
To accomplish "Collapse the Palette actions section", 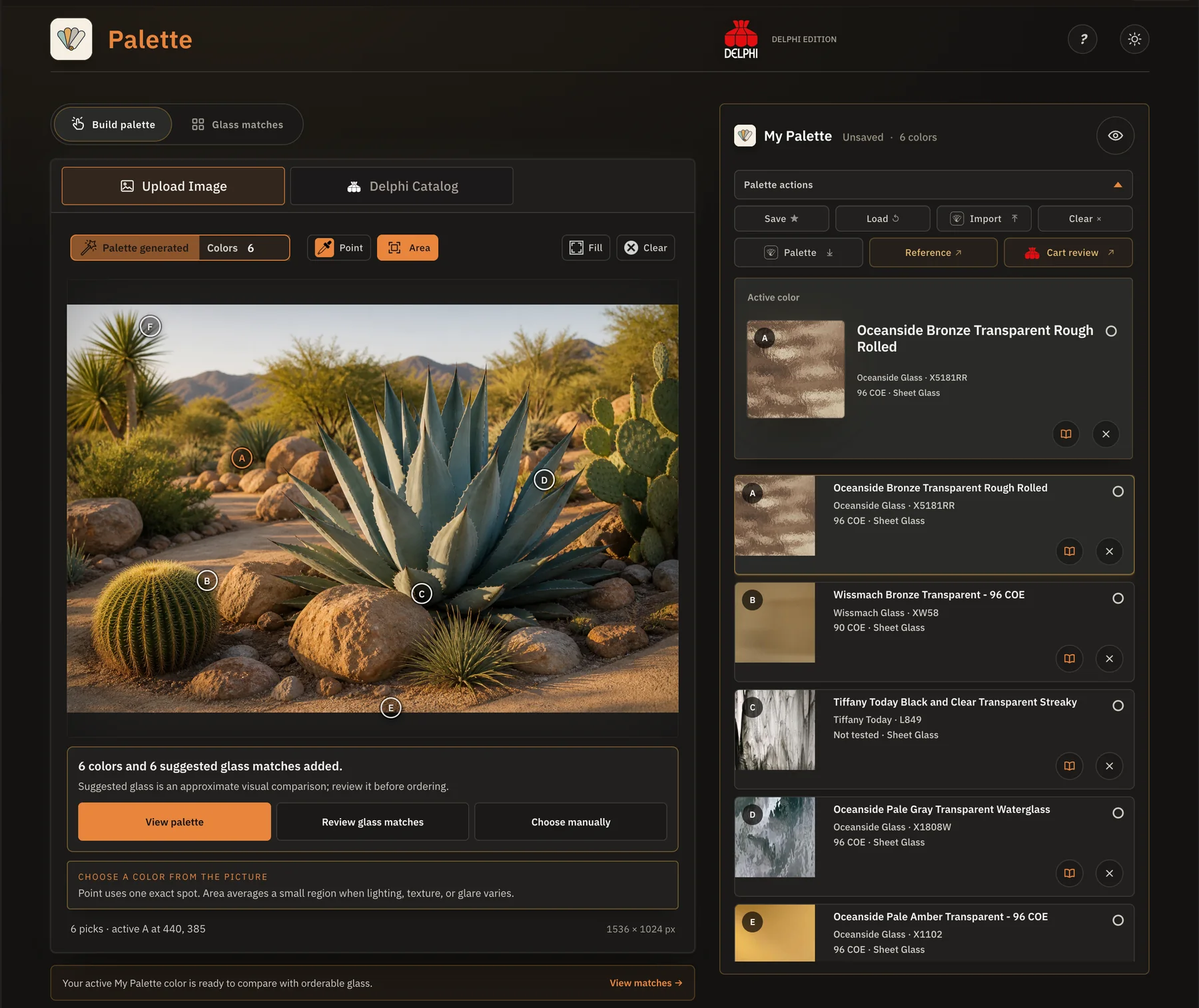I will point(933,185).
